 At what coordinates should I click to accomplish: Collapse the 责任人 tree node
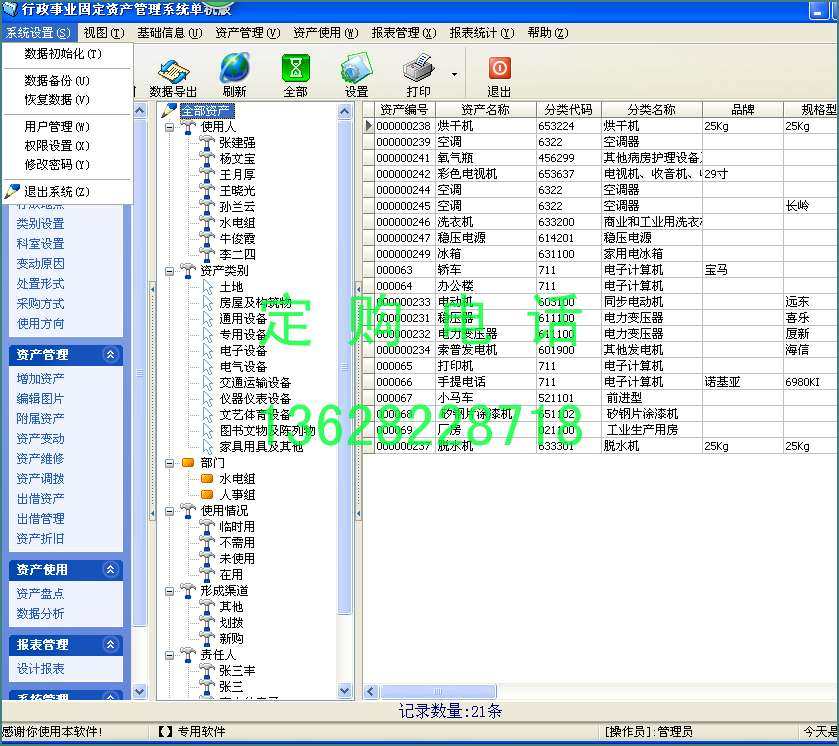[170, 656]
